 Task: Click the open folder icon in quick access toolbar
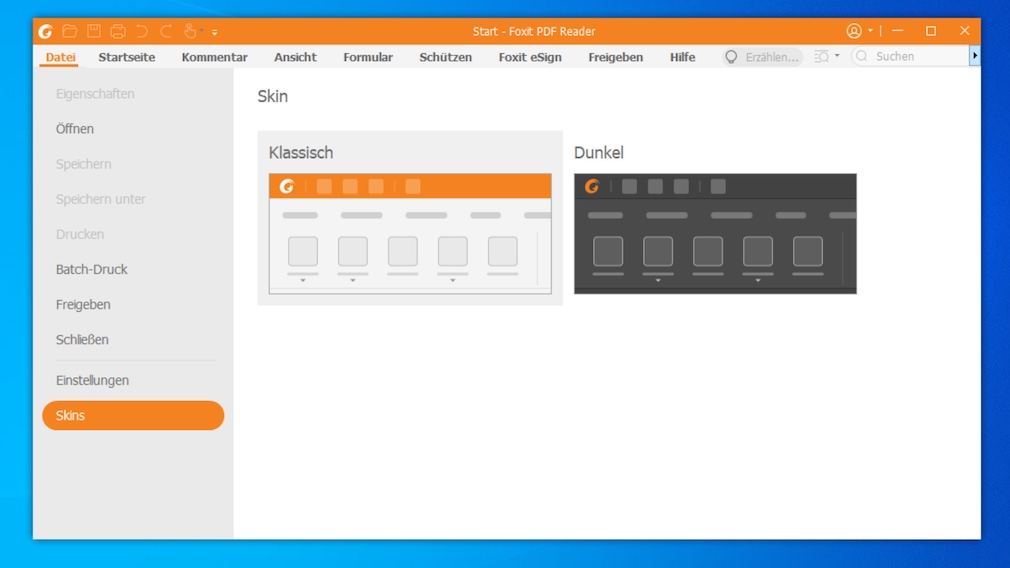pyautogui.click(x=69, y=32)
